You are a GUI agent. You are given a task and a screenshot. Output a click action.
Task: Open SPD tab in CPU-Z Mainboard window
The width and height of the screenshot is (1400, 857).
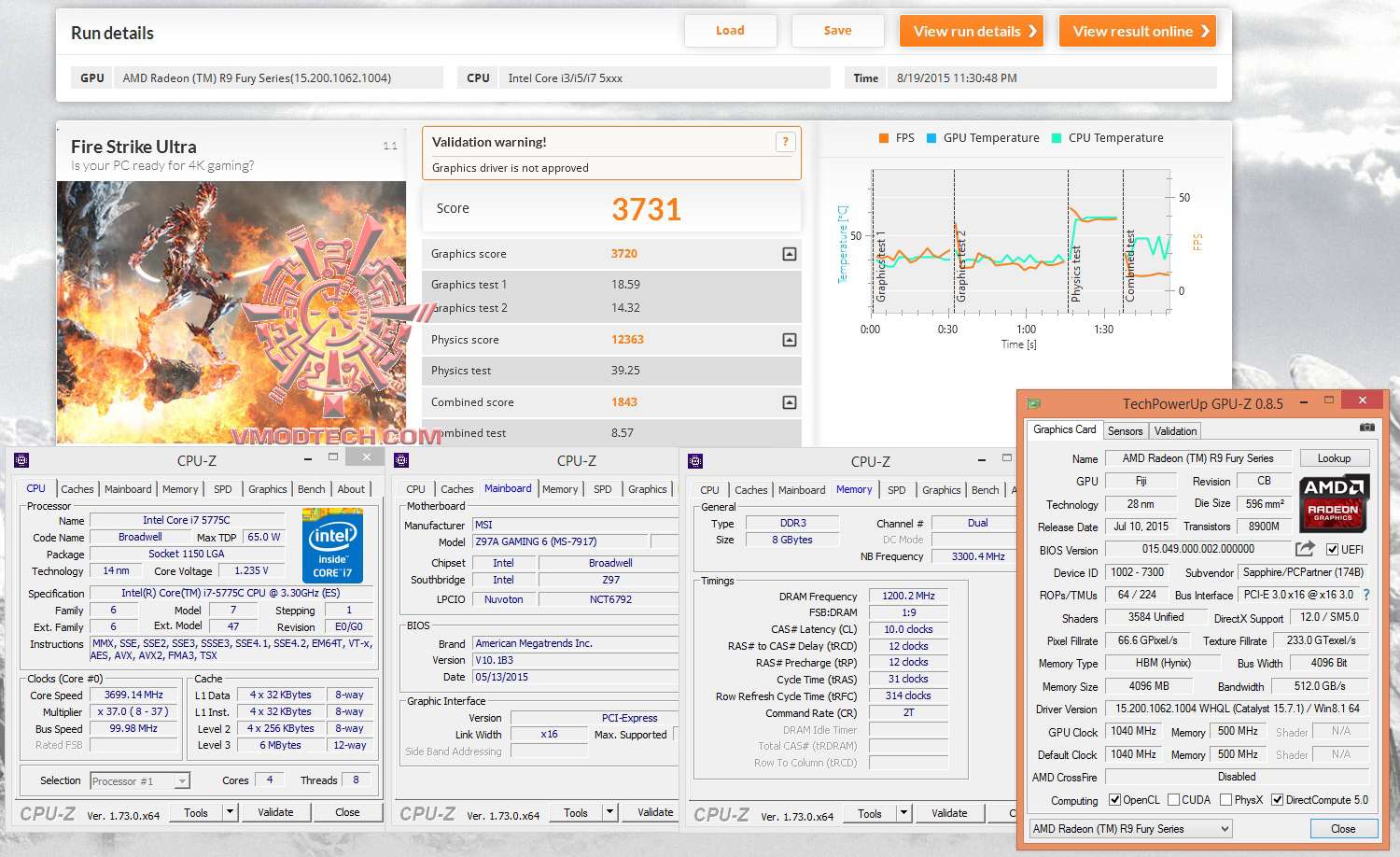tap(603, 489)
